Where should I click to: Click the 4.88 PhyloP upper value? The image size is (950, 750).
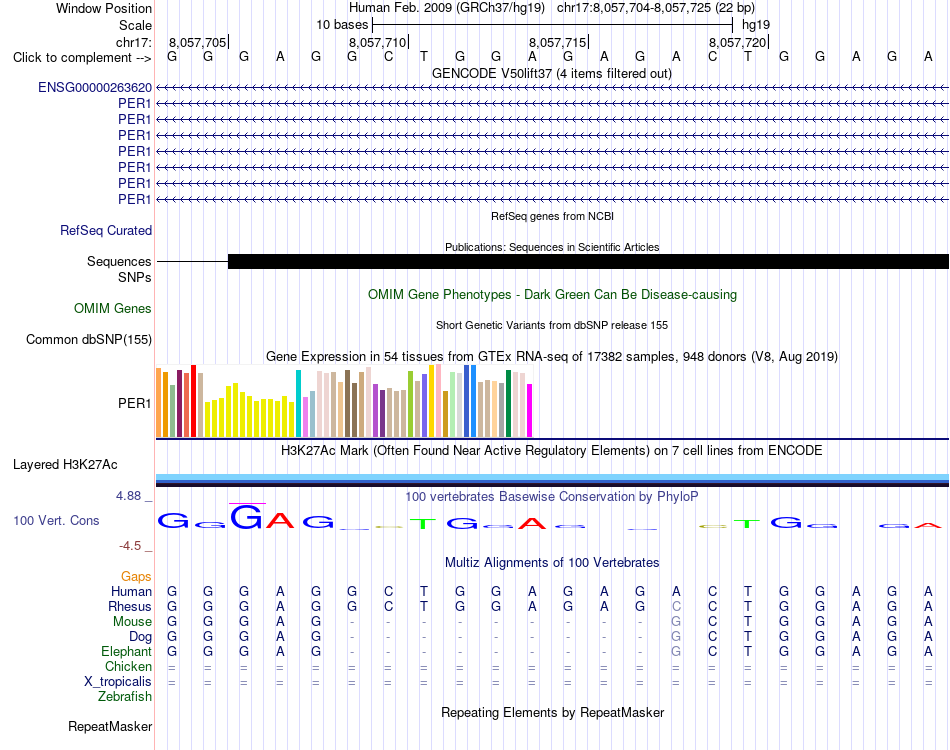coord(128,496)
